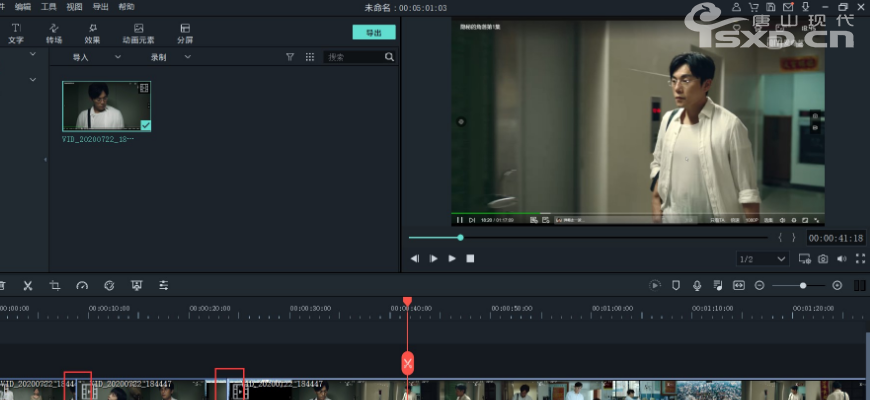The width and height of the screenshot is (870, 400).
Task: Click the 00:00:41:18 timecode field
Action: click(836, 238)
